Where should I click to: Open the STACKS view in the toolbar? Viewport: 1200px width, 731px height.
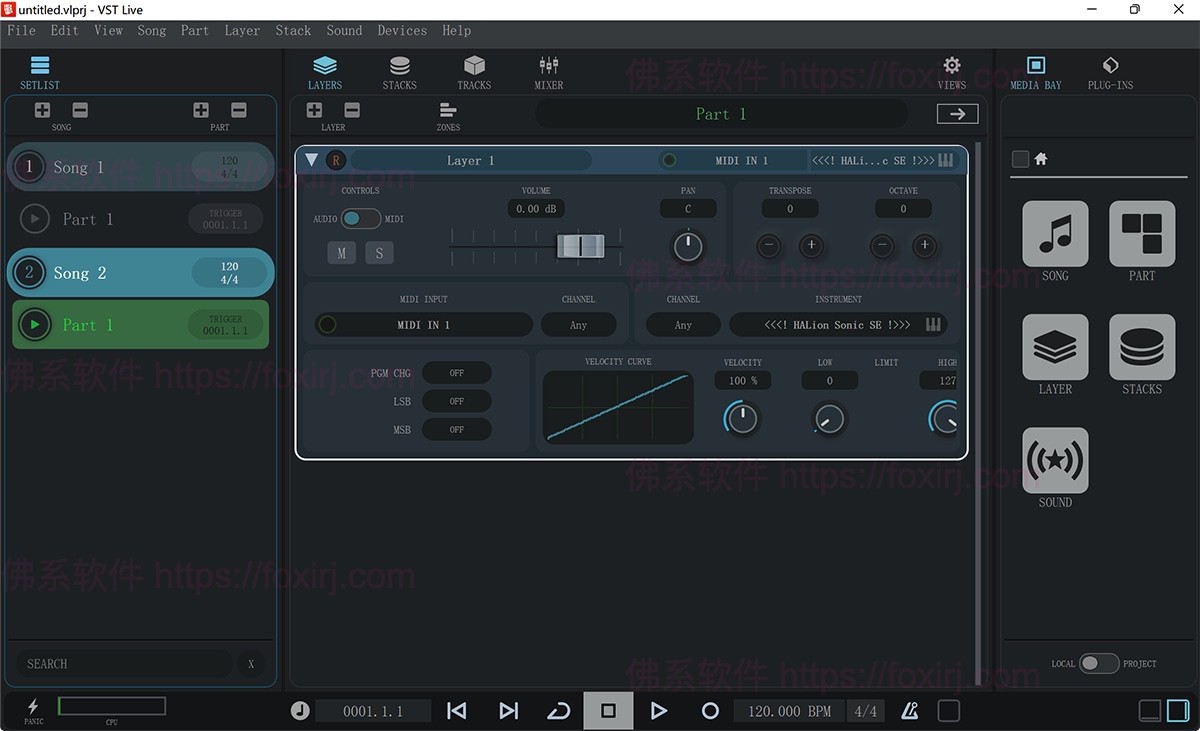(399, 72)
